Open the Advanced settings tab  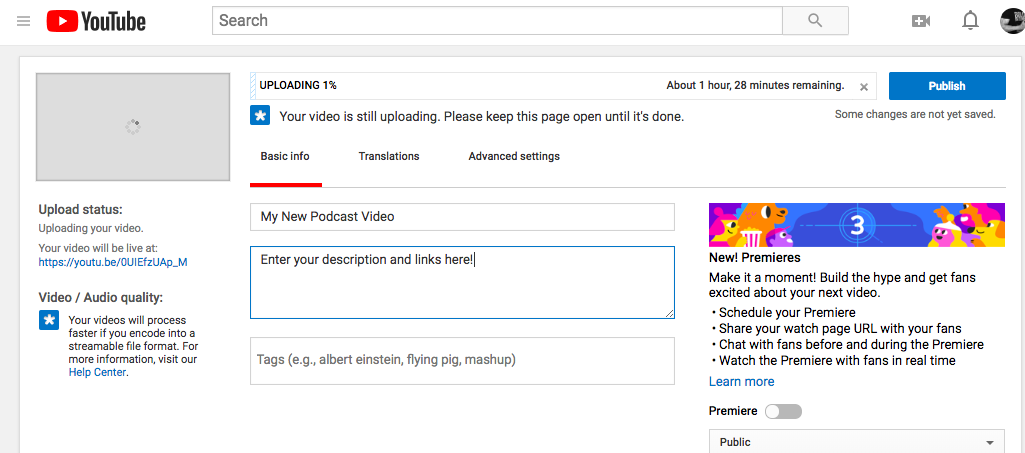pyautogui.click(x=514, y=157)
